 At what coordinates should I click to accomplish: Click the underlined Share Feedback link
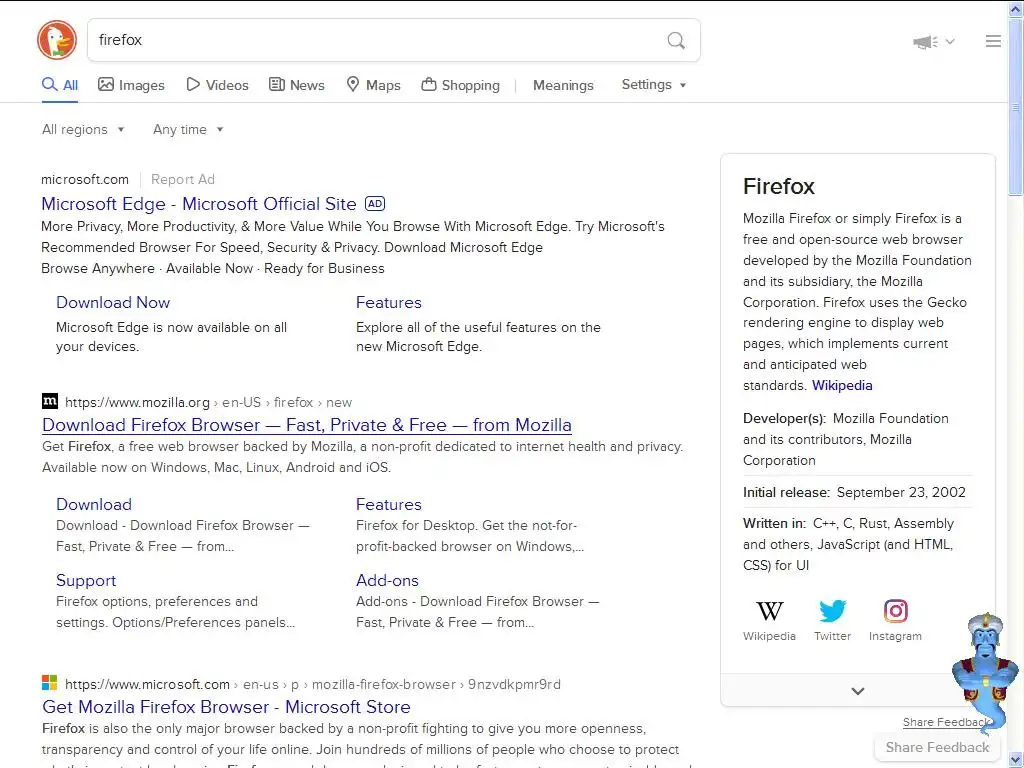(x=946, y=722)
